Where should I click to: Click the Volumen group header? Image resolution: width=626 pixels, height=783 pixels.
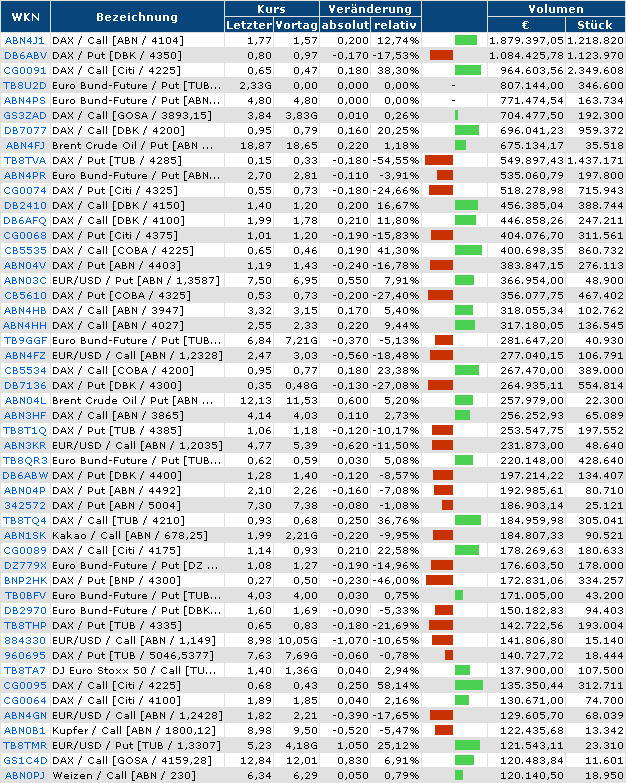[556, 9]
